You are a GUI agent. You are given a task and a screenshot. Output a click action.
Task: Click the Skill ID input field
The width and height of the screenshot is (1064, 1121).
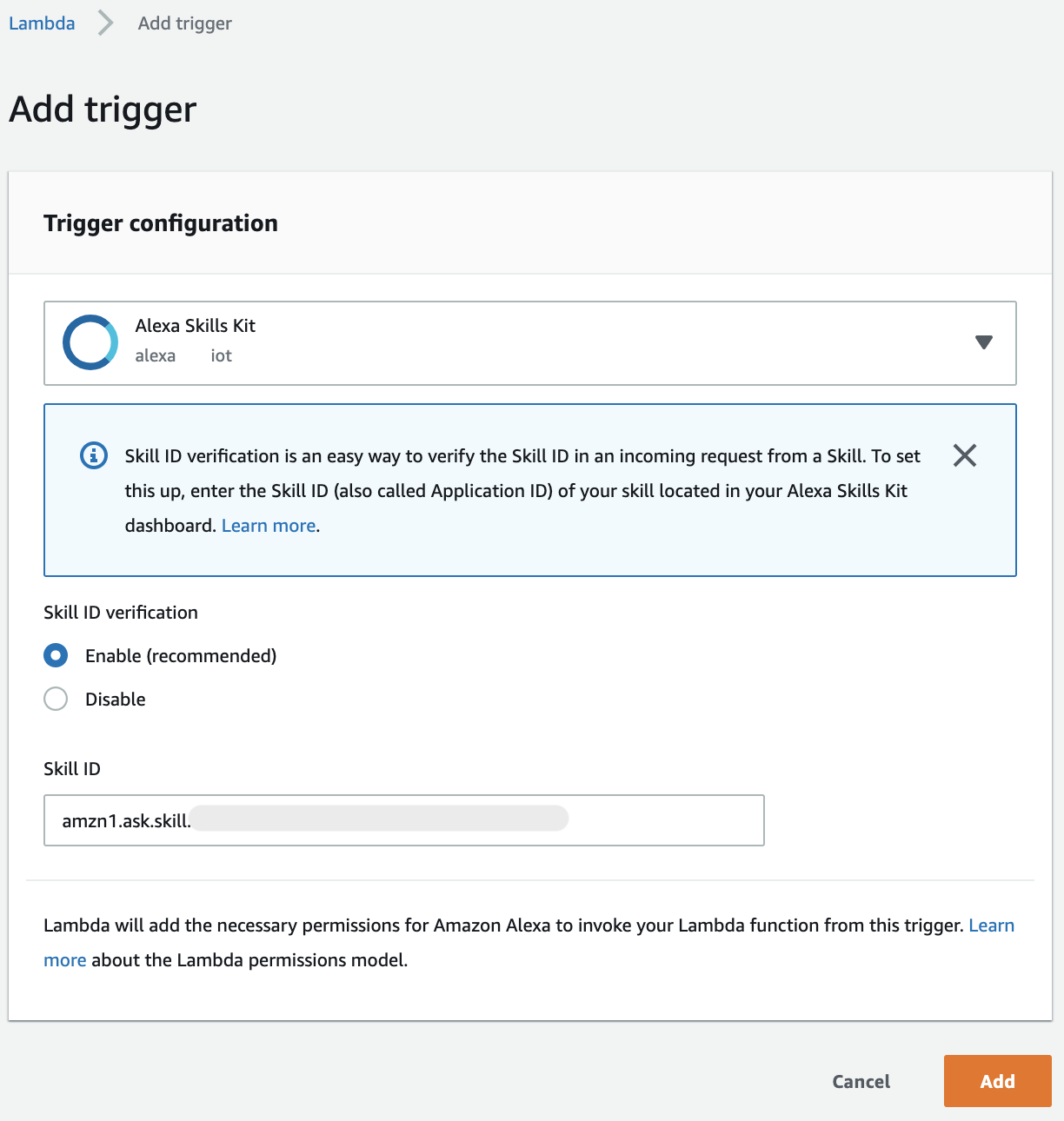pyautogui.click(x=404, y=820)
